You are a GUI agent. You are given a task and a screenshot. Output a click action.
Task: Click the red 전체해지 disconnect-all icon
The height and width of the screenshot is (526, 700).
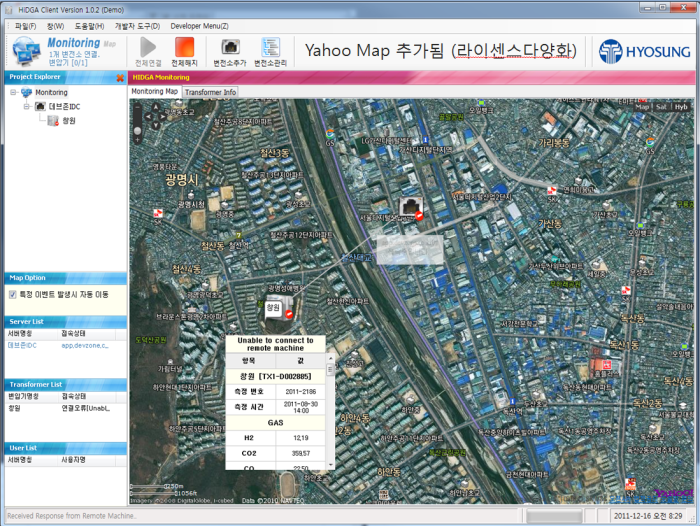(x=184, y=47)
